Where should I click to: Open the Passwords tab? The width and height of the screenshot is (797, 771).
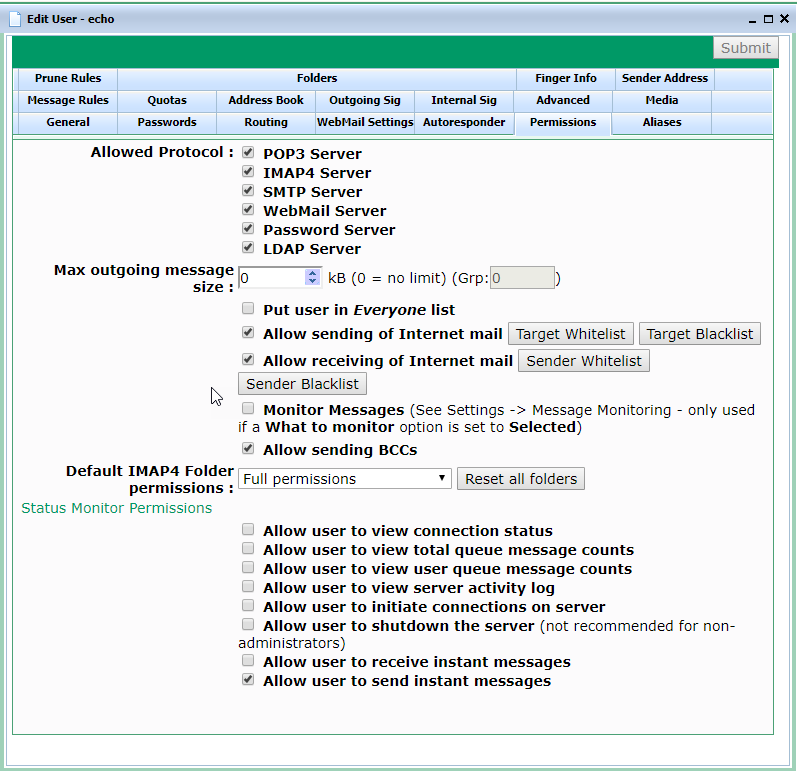coord(167,122)
